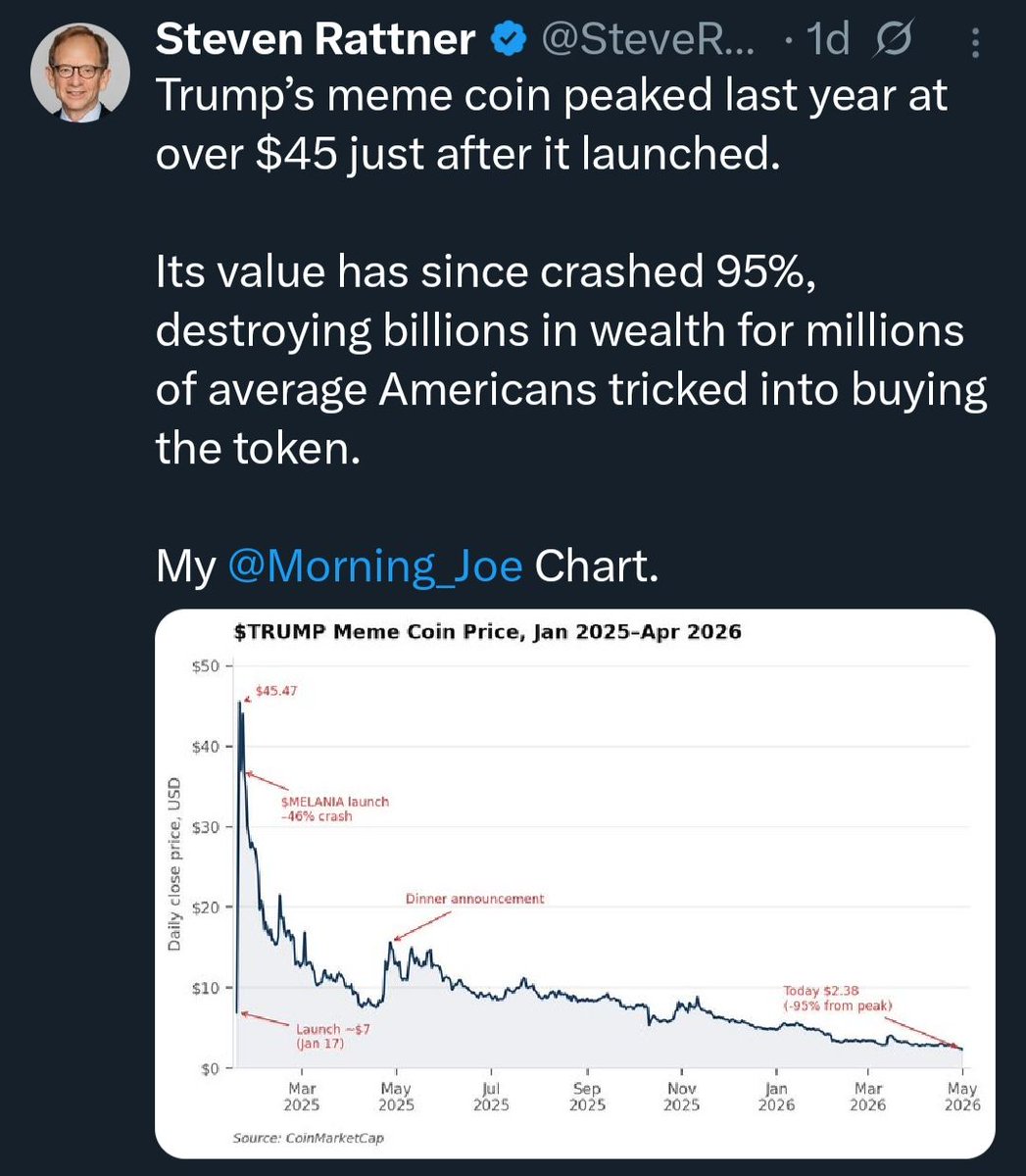1026x1176 pixels.
Task: Follow the @Morning_Joe mention link
Action: click(x=375, y=566)
